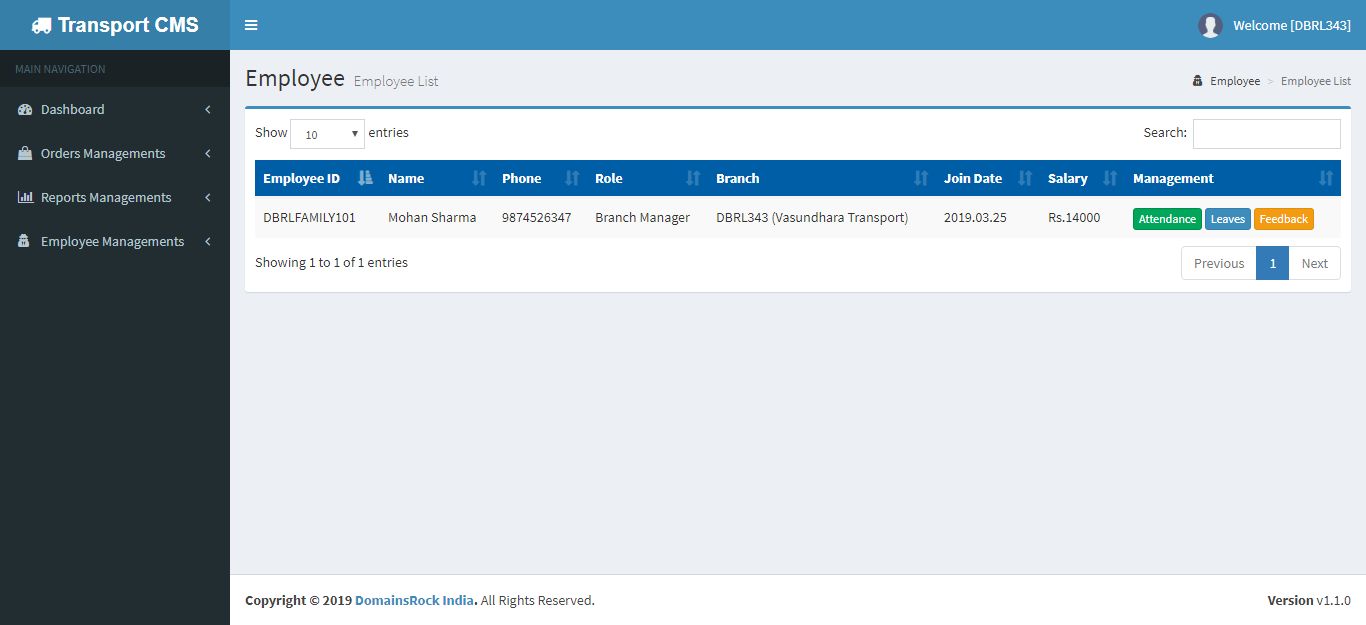Image resolution: width=1366 pixels, height=625 pixels.
Task: Sort by Management column icon
Action: 1326,178
